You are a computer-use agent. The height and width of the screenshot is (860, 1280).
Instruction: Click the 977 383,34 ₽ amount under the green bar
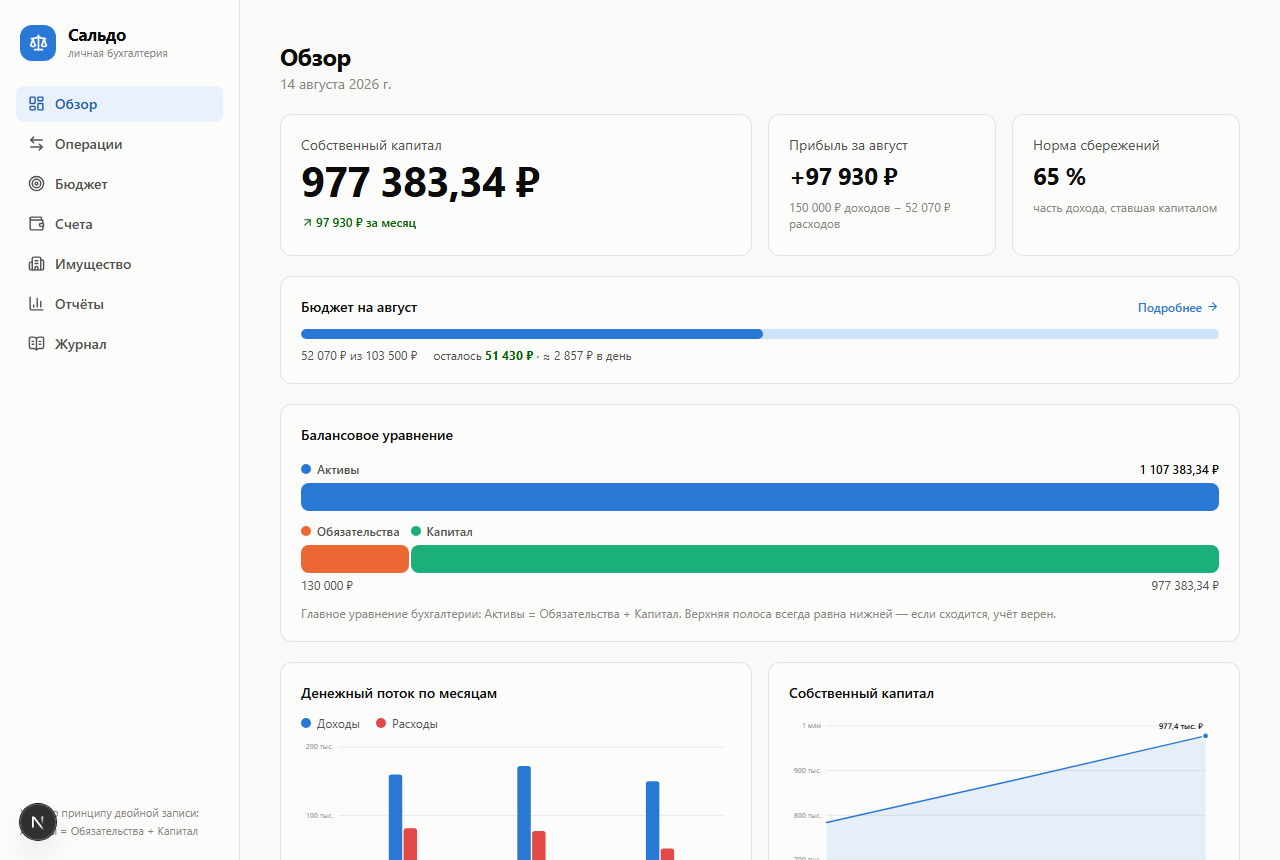(1185, 586)
